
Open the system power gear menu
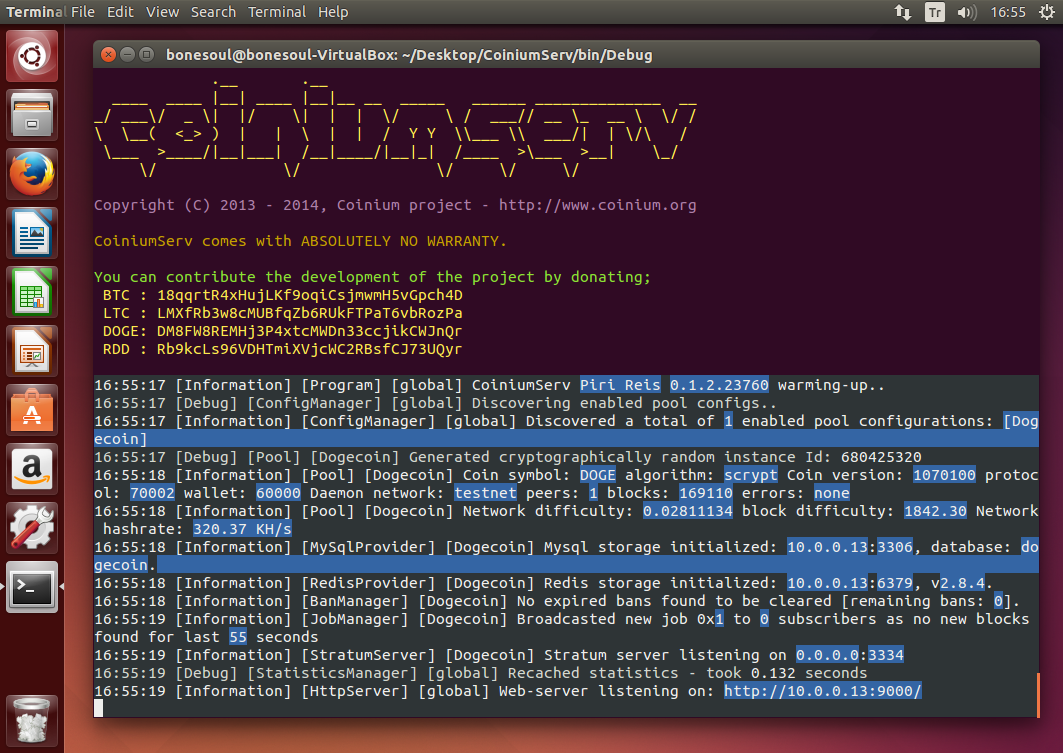point(1047,12)
